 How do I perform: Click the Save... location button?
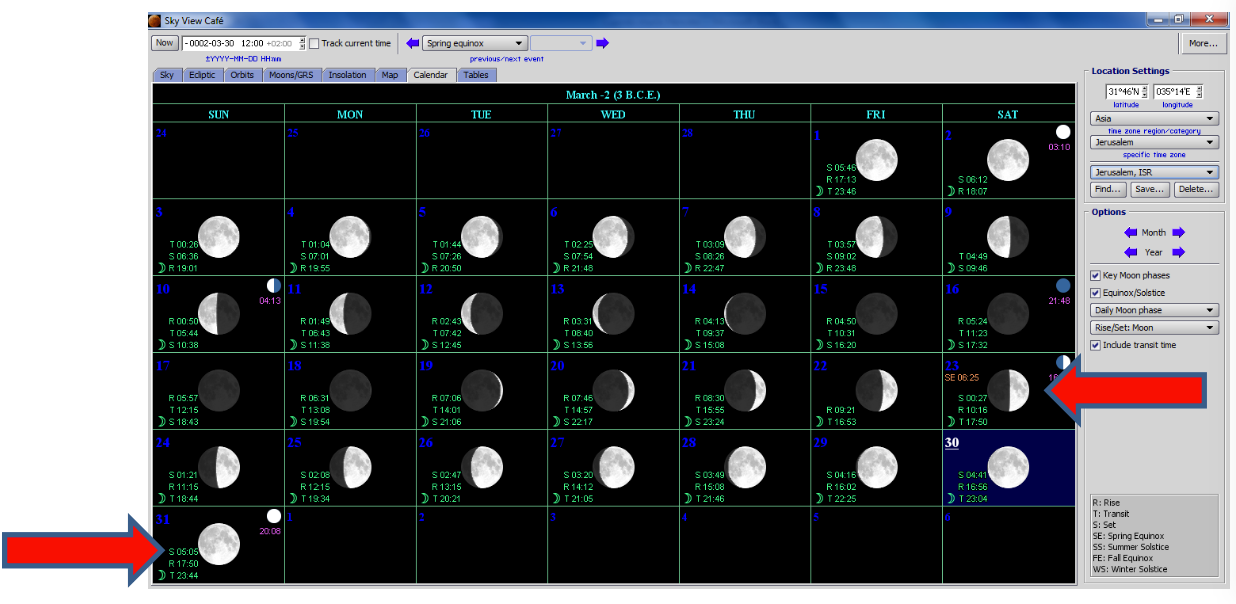tap(1148, 189)
